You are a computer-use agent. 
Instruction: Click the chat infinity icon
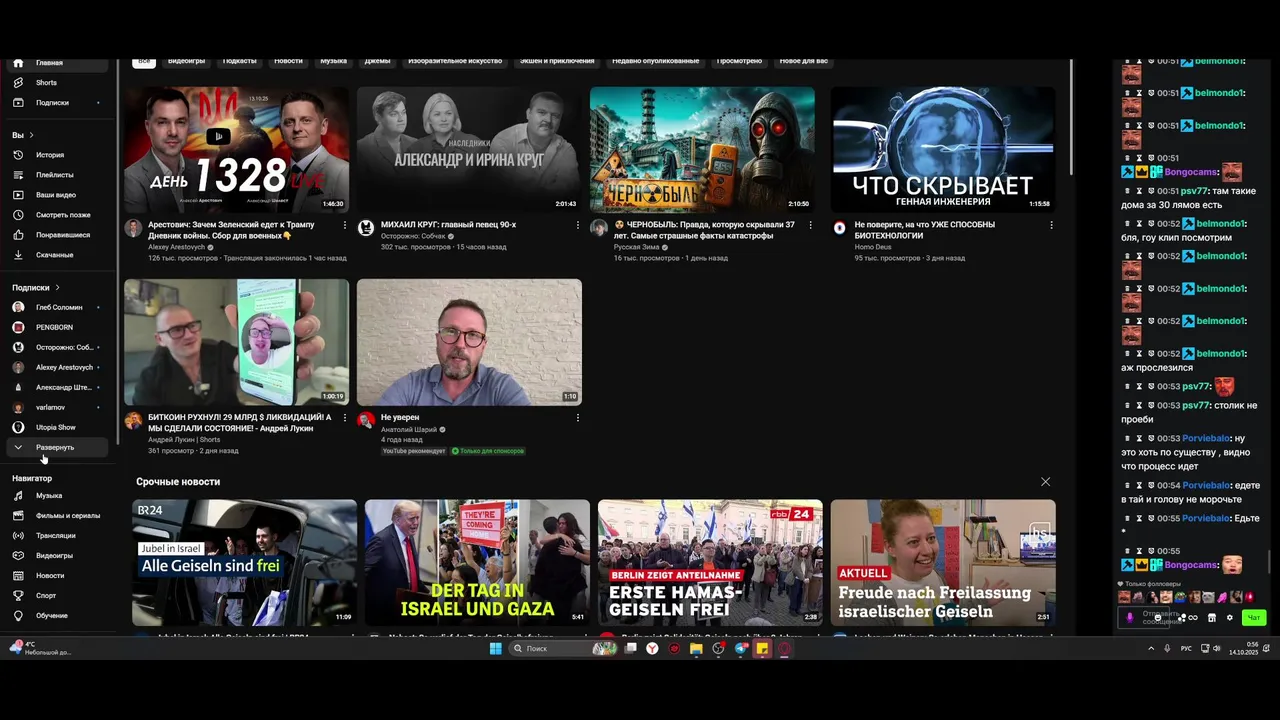click(1193, 618)
